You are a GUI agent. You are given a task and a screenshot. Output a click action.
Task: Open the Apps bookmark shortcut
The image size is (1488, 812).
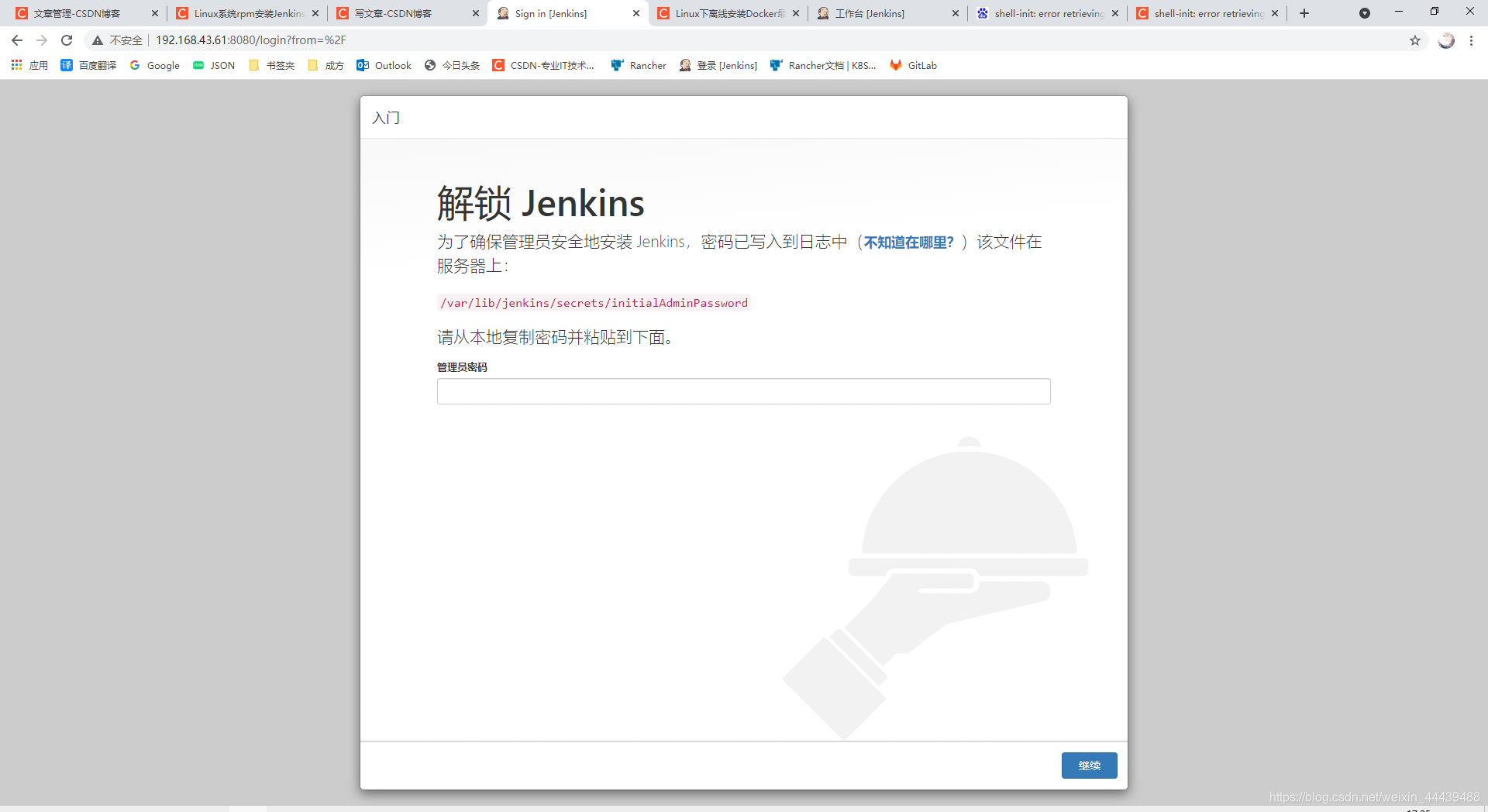(29, 65)
